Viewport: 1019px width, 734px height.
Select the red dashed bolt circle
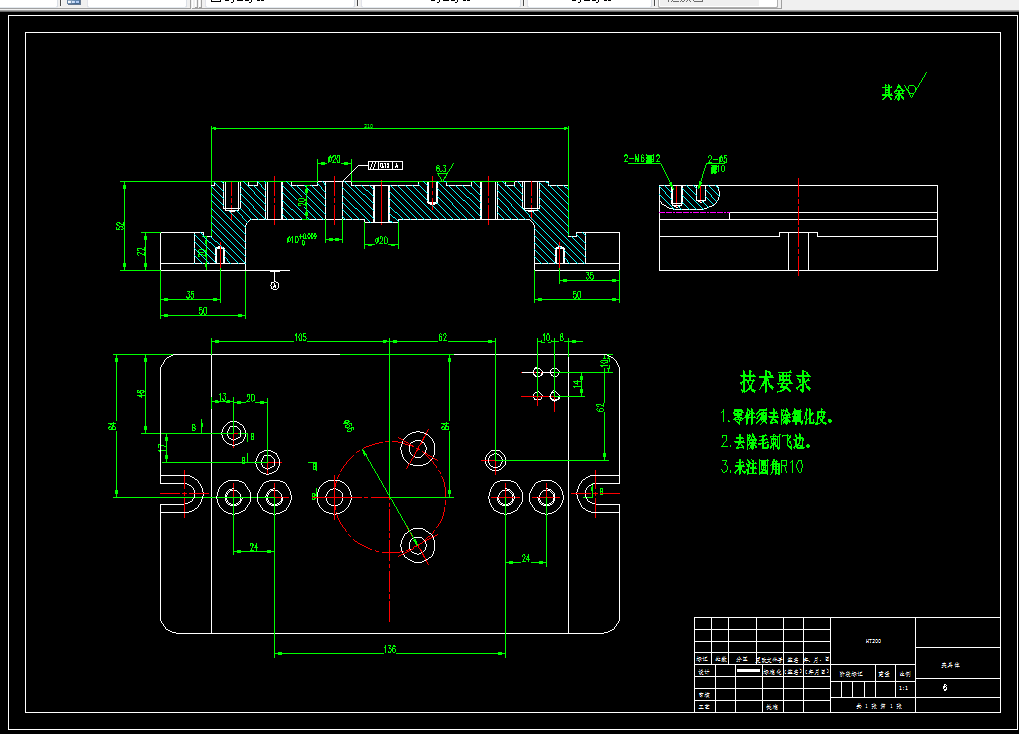[x=390, y=497]
